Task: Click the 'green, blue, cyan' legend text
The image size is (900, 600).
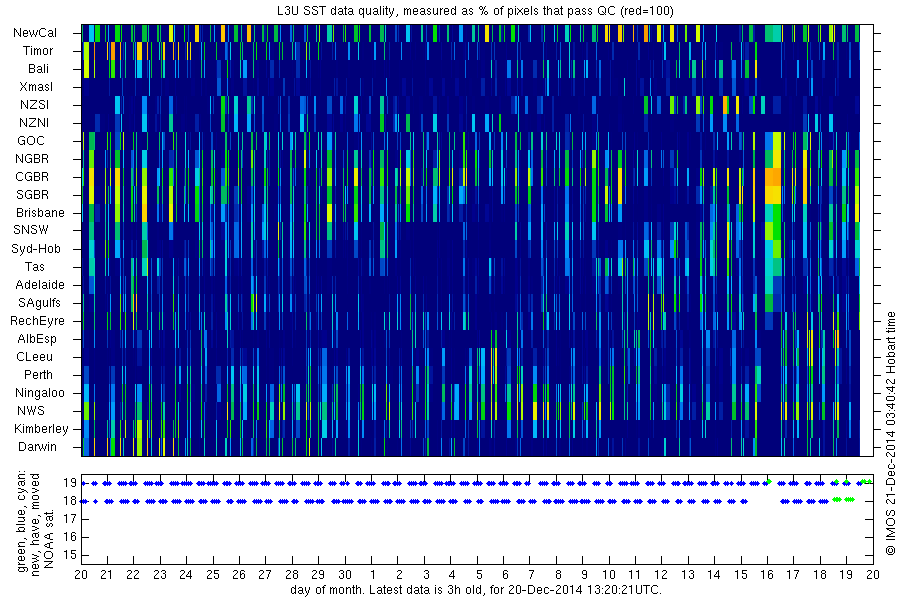Action: pyautogui.click(x=22, y=521)
